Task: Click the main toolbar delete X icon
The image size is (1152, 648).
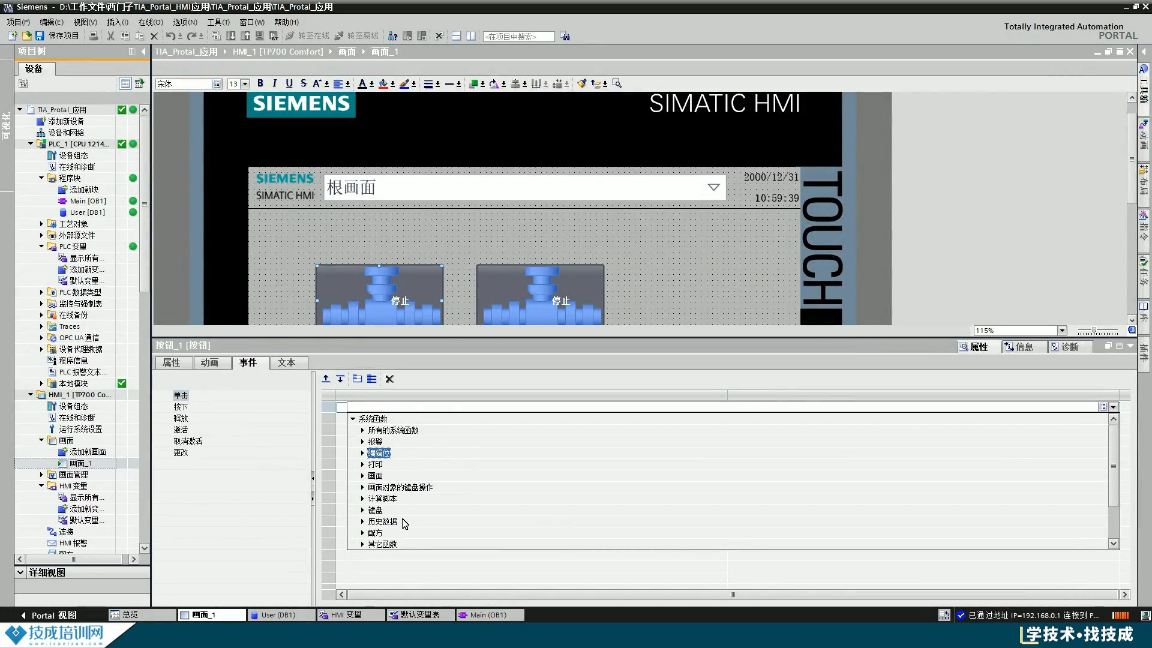Action: pos(439,36)
